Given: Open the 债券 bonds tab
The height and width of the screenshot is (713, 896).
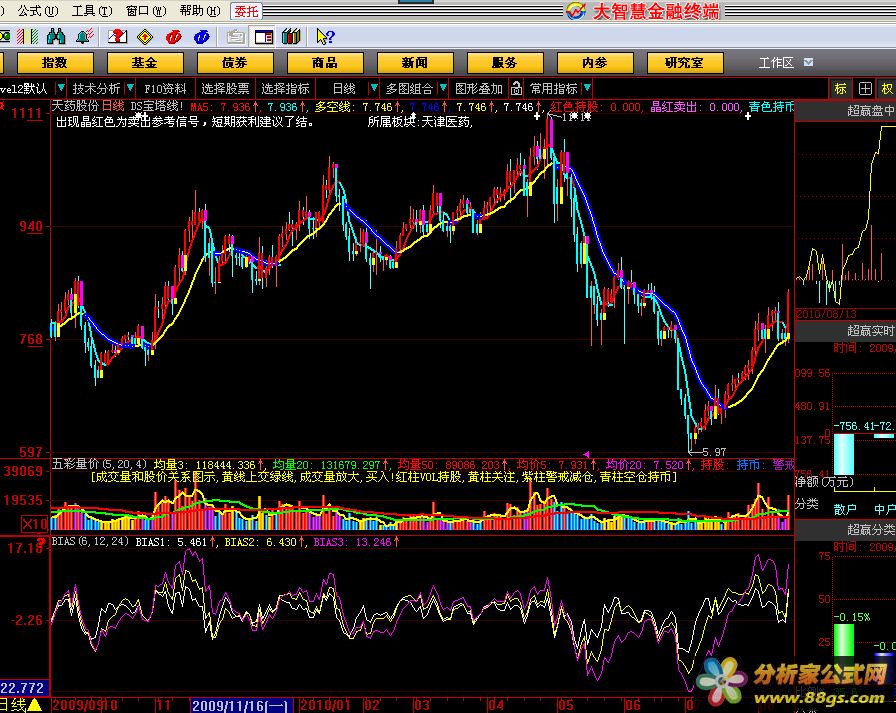Looking at the screenshot, I should click(235, 63).
